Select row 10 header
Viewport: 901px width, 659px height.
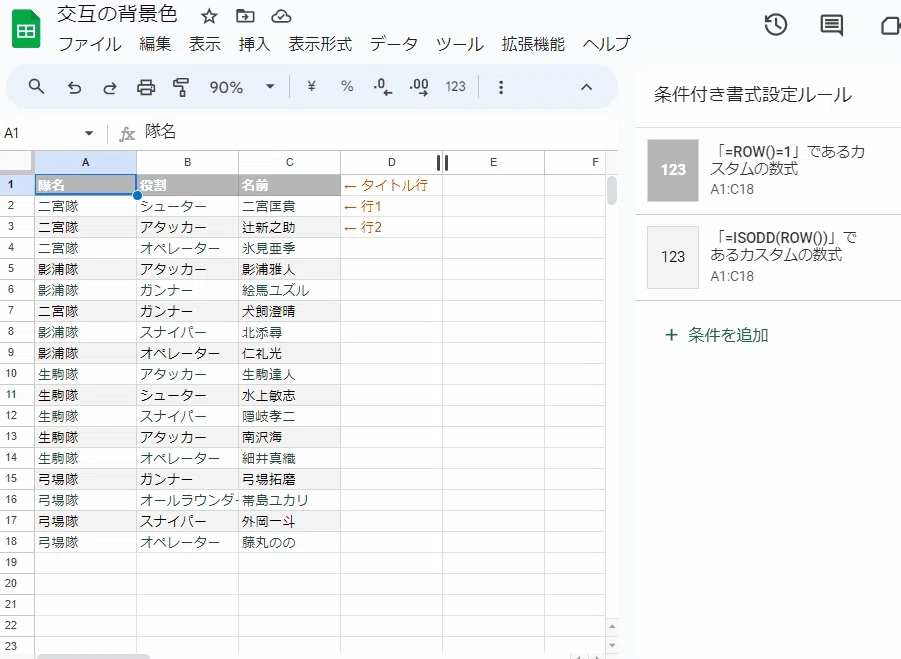click(17, 373)
